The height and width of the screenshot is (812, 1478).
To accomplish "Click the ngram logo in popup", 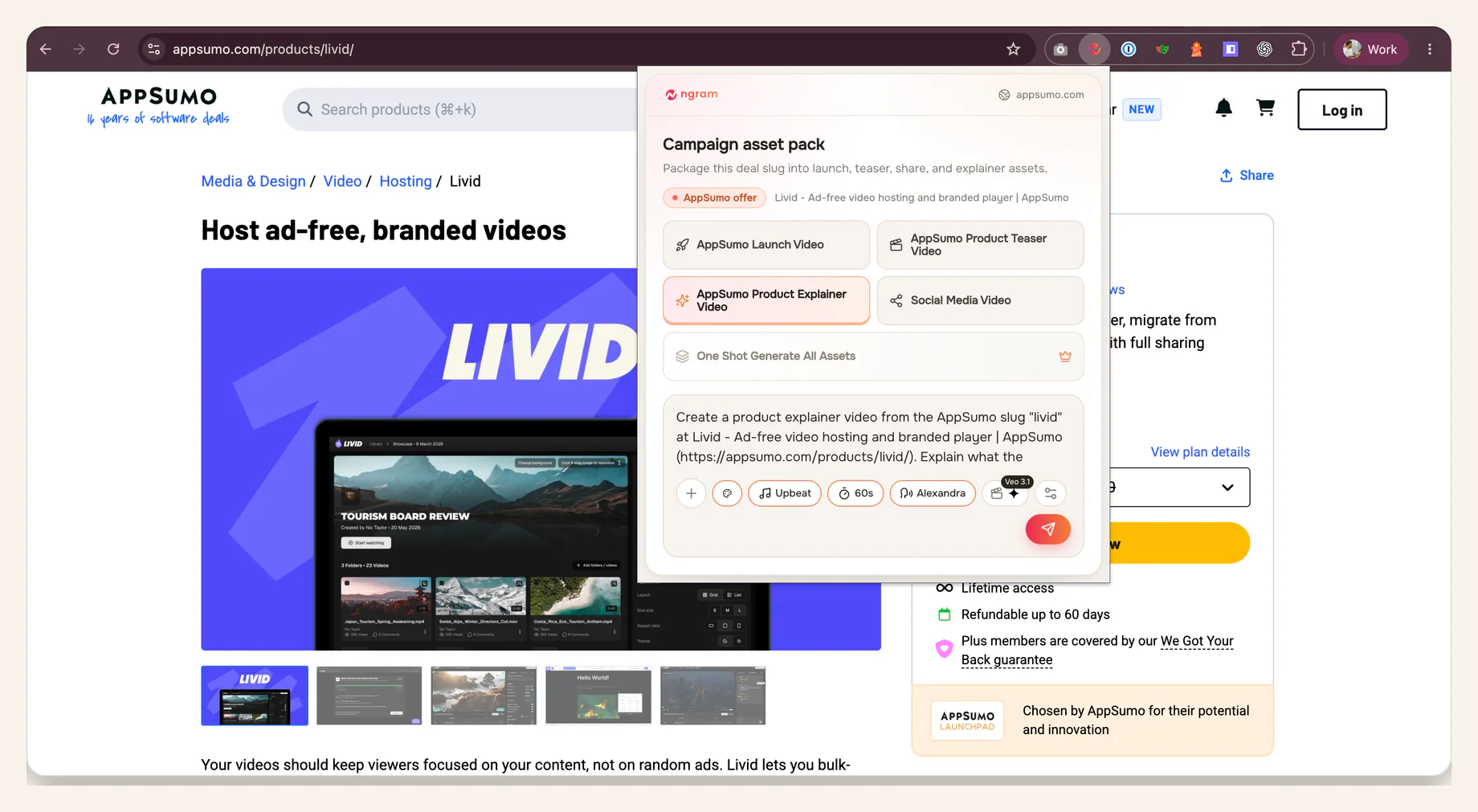I will tap(691, 94).
